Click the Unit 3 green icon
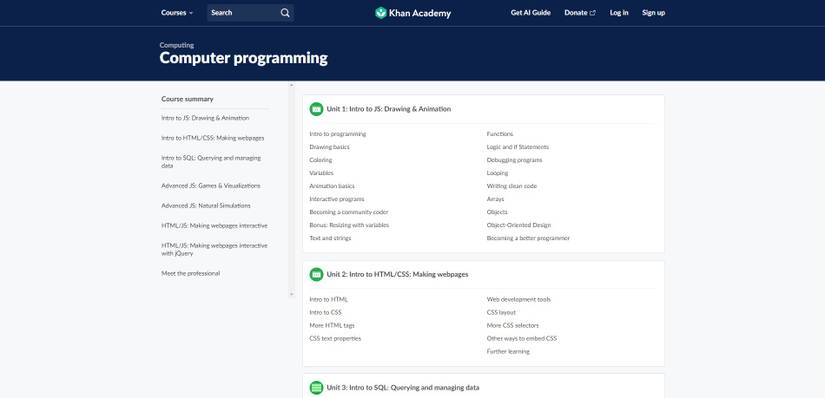This screenshot has width=825, height=398. pyautogui.click(x=316, y=387)
